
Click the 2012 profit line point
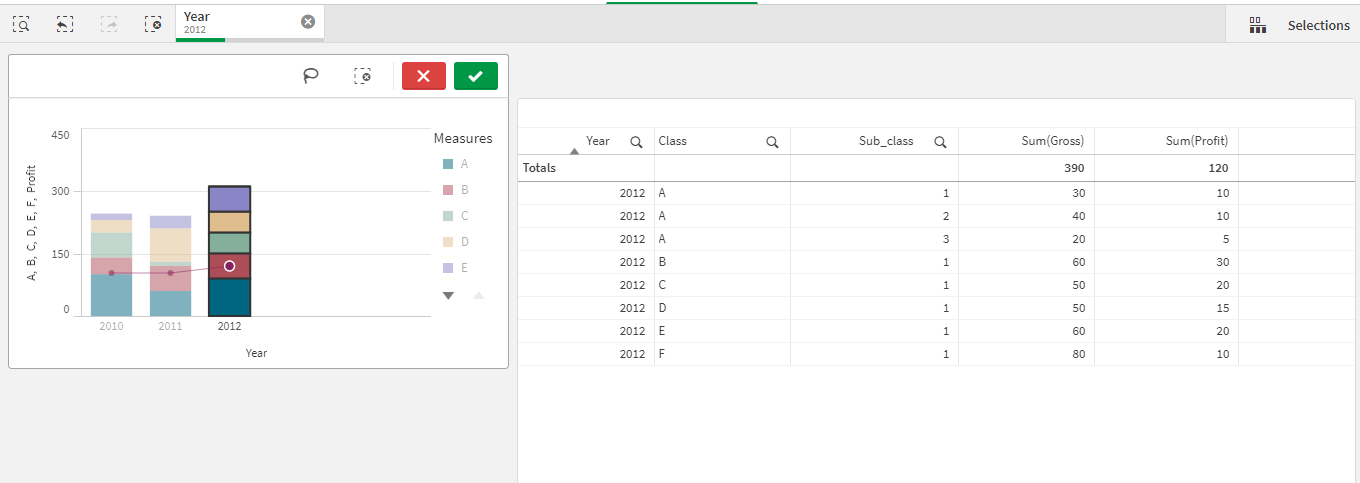[x=230, y=266]
